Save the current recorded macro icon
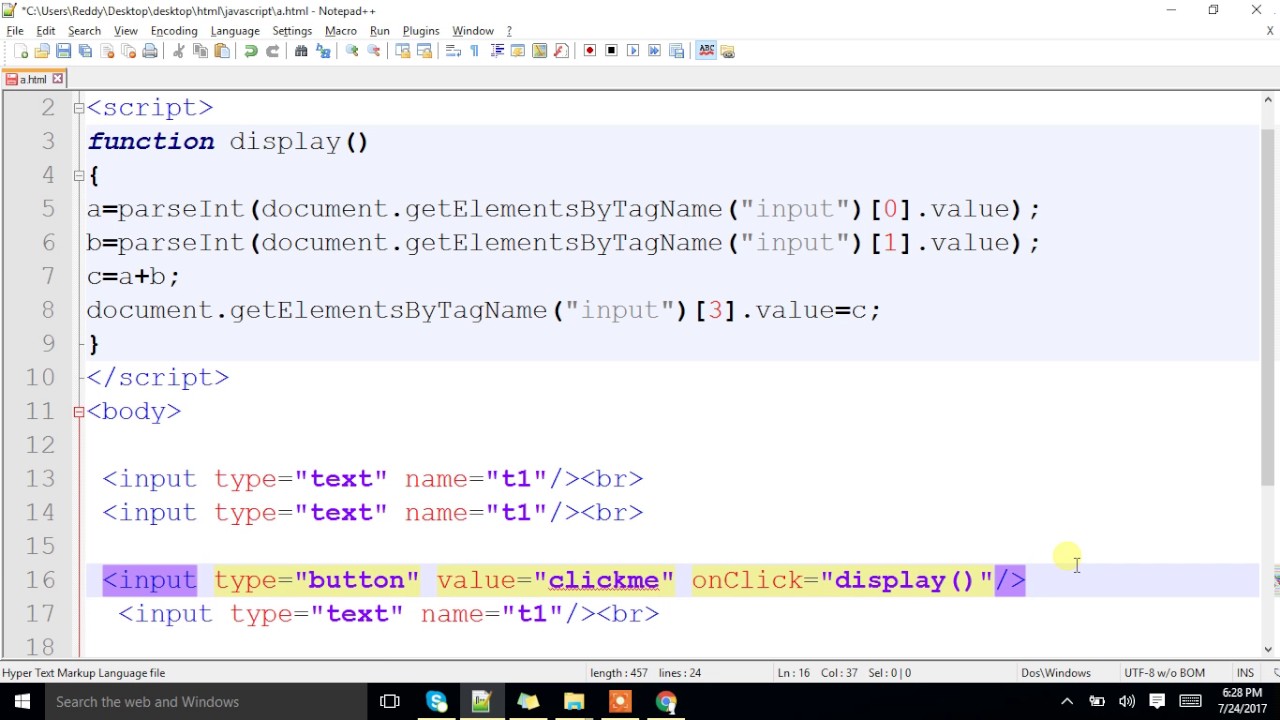Screen dimensions: 1280x720 click(x=677, y=51)
